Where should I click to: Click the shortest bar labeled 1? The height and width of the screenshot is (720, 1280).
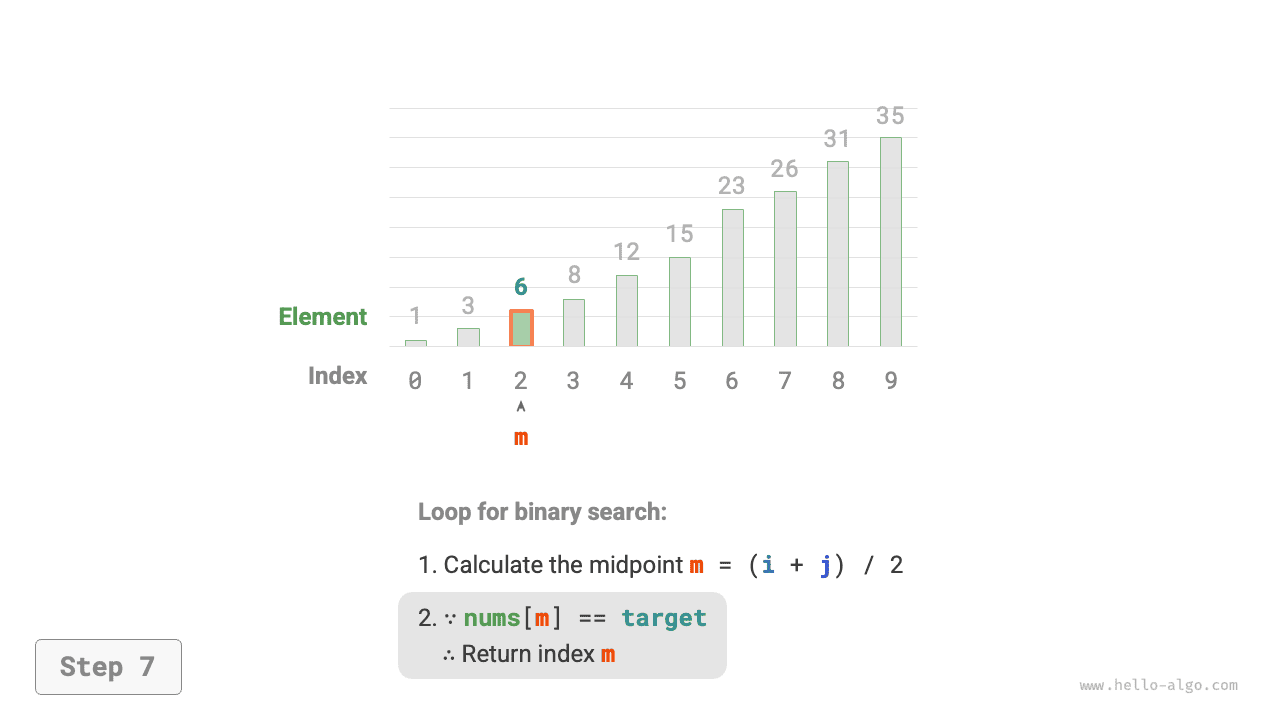(x=415, y=343)
